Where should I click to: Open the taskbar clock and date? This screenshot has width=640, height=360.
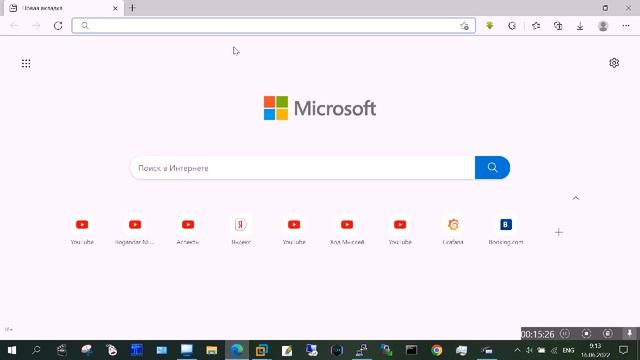click(x=595, y=350)
